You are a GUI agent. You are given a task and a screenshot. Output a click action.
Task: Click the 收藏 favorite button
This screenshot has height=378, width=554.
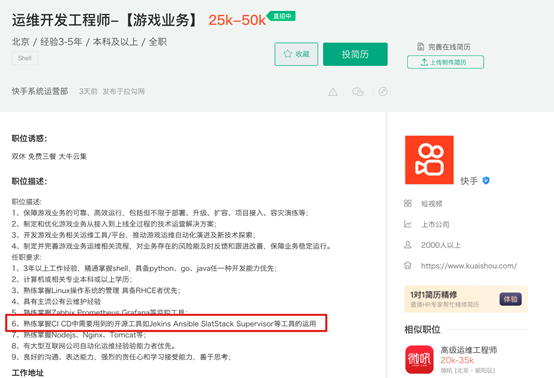[296, 54]
